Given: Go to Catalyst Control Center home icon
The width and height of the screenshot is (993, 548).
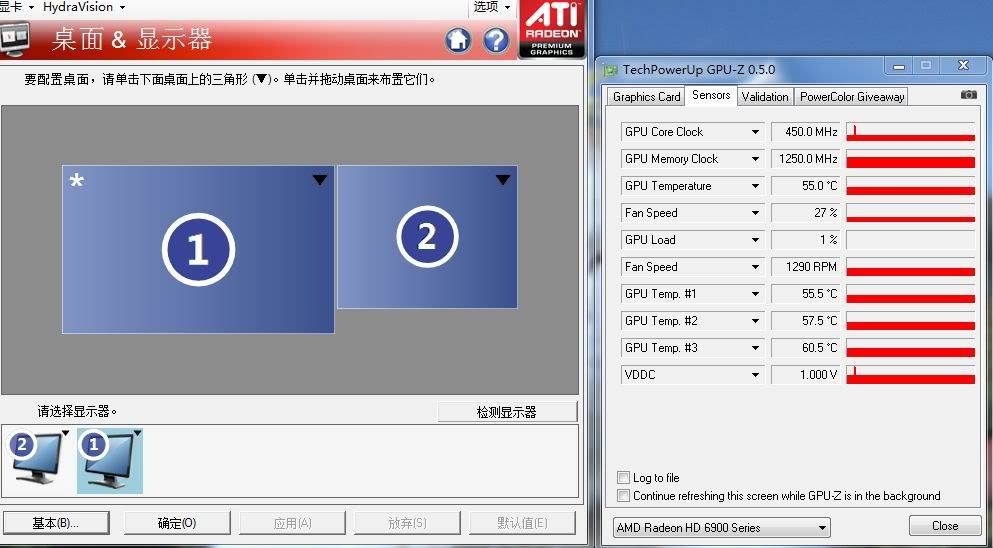Looking at the screenshot, I should click(x=458, y=41).
